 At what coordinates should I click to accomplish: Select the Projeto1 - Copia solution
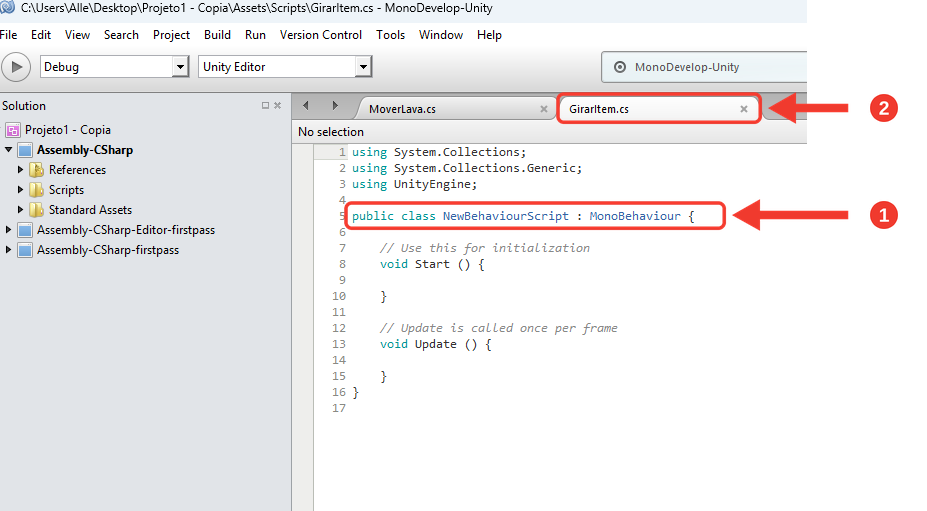coord(67,130)
